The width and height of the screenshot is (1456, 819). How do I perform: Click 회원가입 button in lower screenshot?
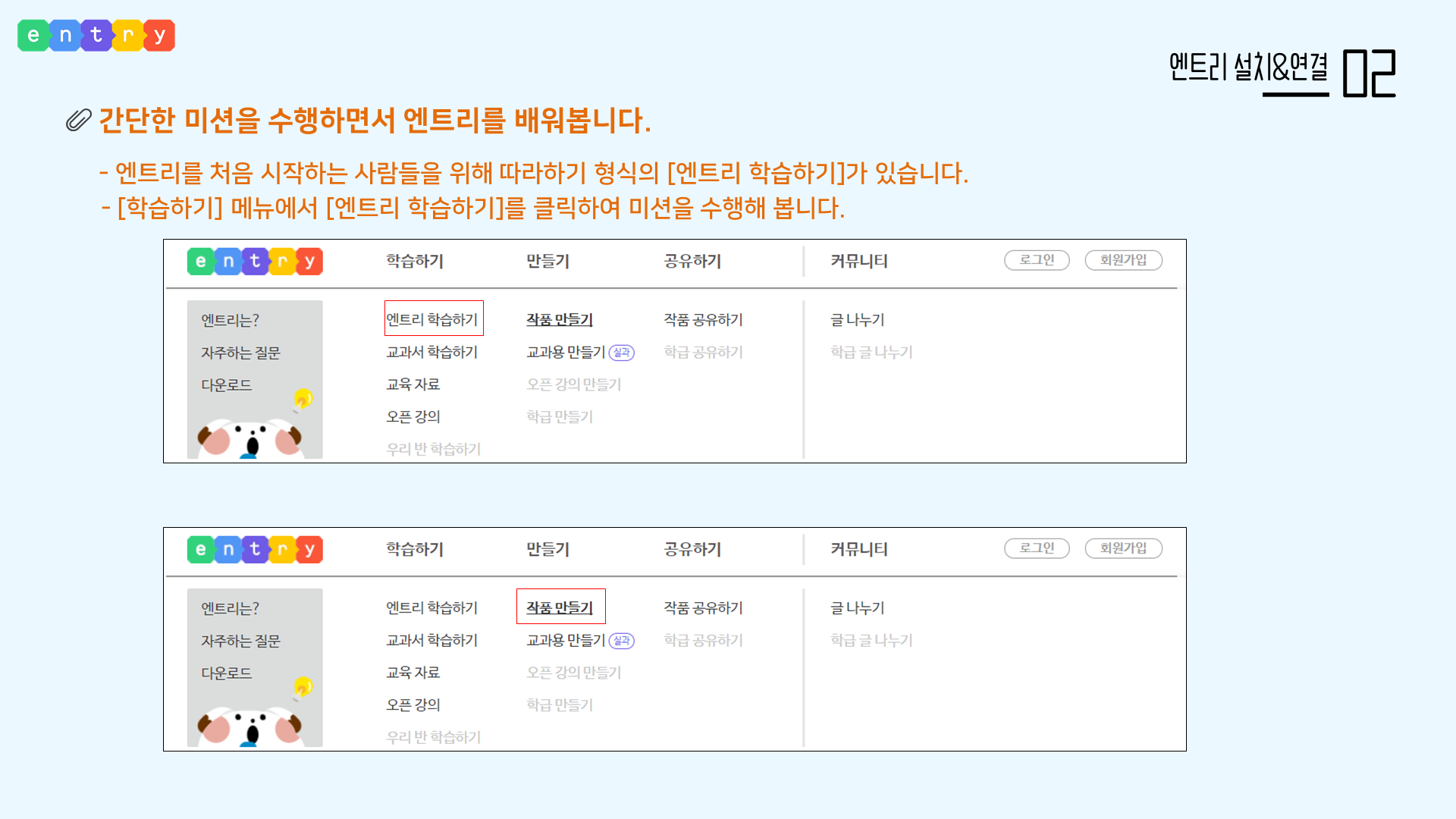point(1123,548)
